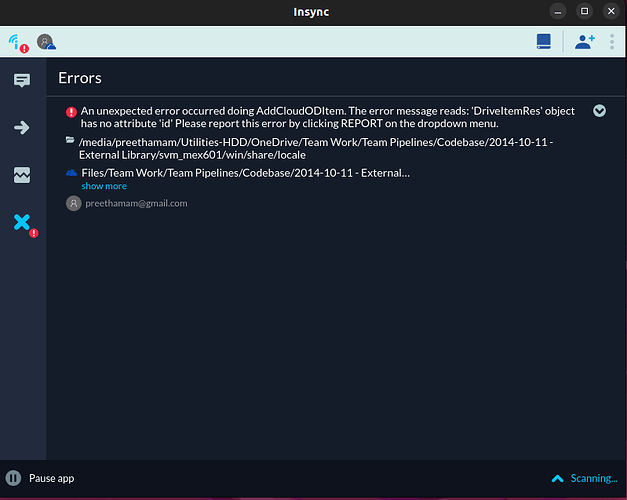Click the preethamam@gmail.com email text
The image size is (627, 500).
pyautogui.click(x=136, y=203)
